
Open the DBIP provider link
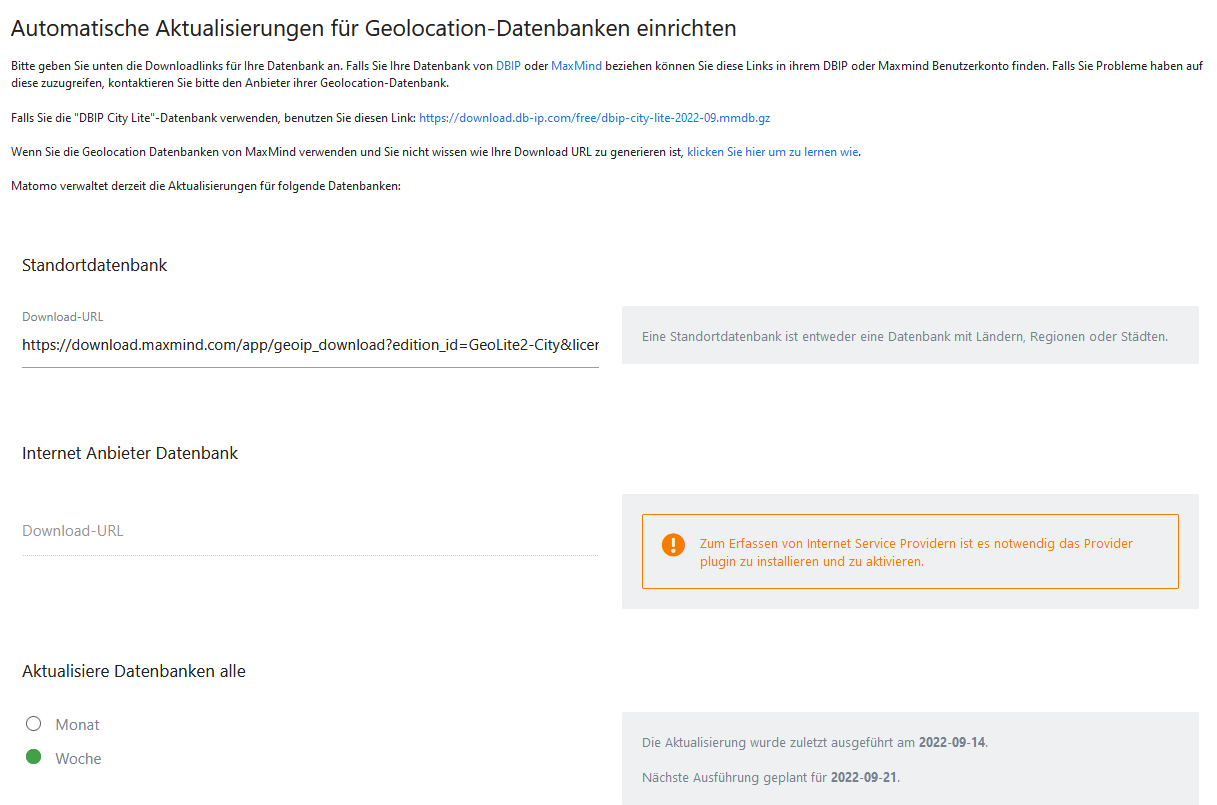pos(508,65)
